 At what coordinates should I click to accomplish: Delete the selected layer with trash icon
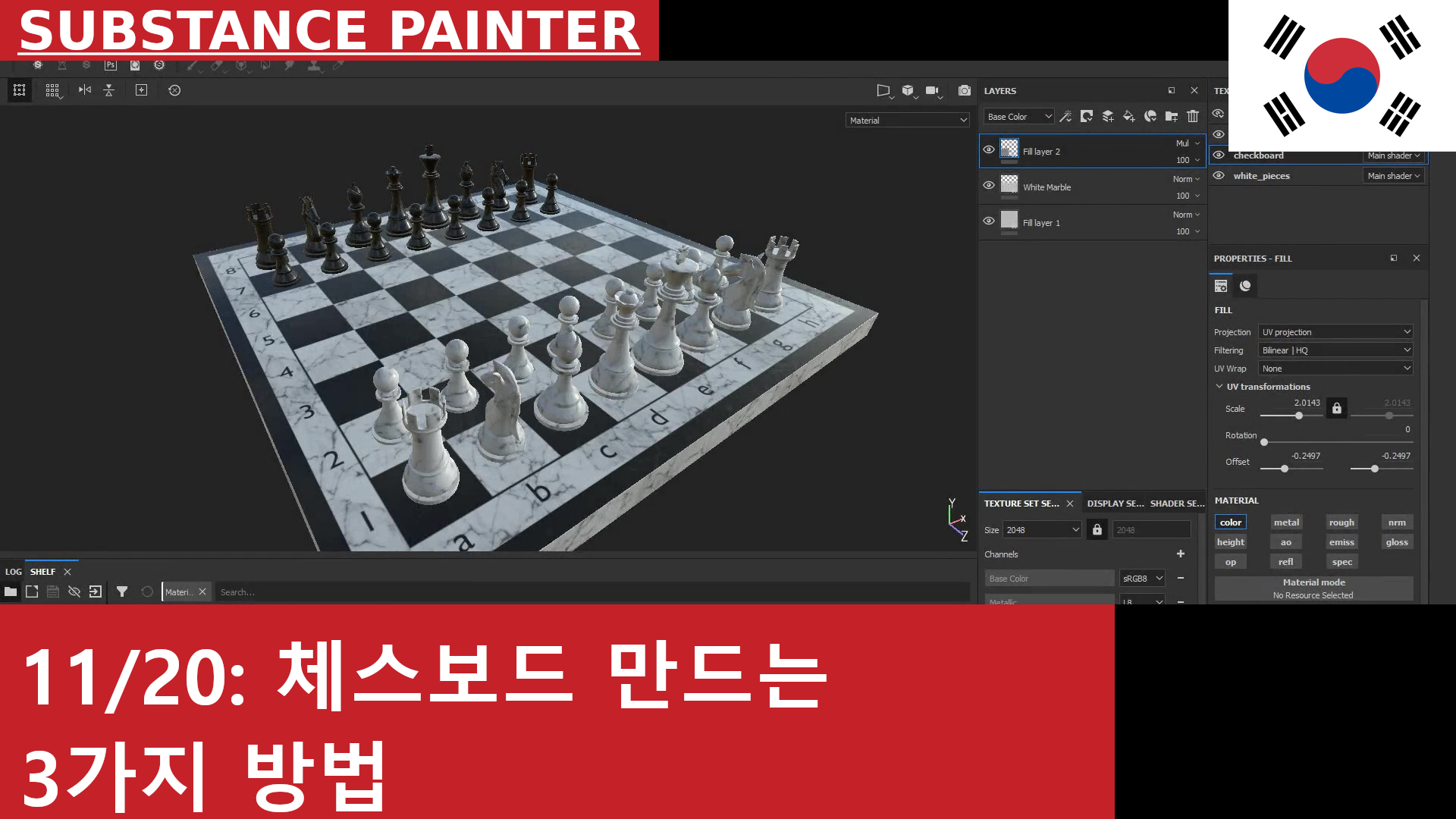coord(1193,116)
